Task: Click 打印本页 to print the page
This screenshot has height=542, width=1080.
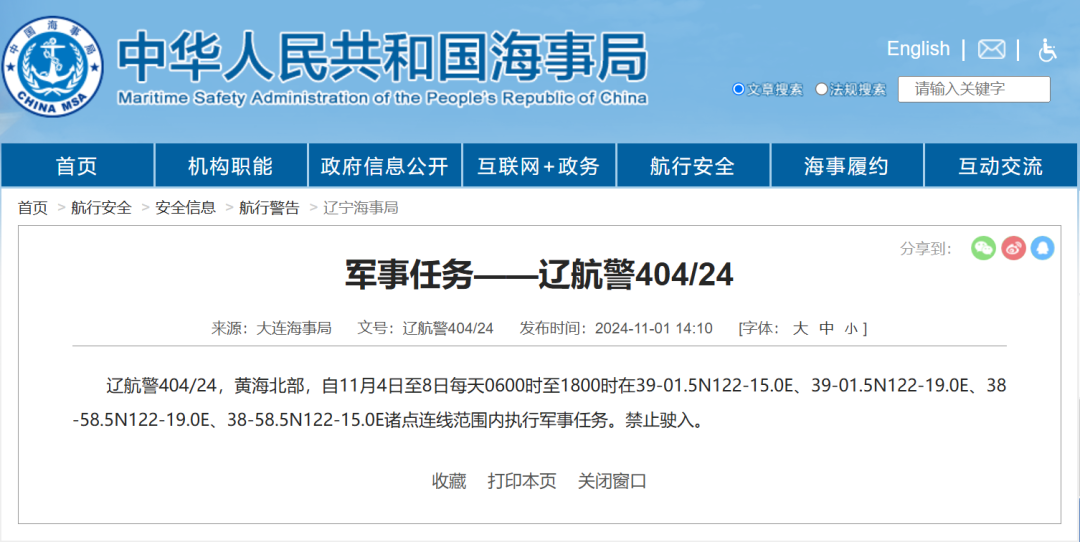Action: pos(522,481)
